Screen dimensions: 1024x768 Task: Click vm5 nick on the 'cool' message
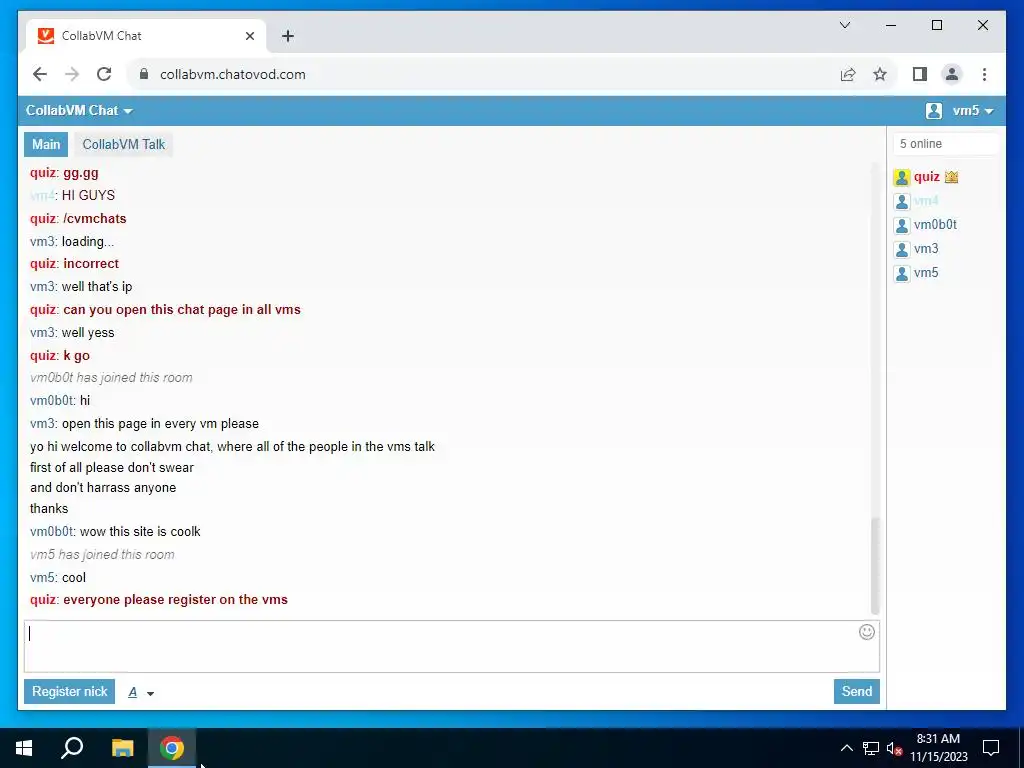pos(42,577)
